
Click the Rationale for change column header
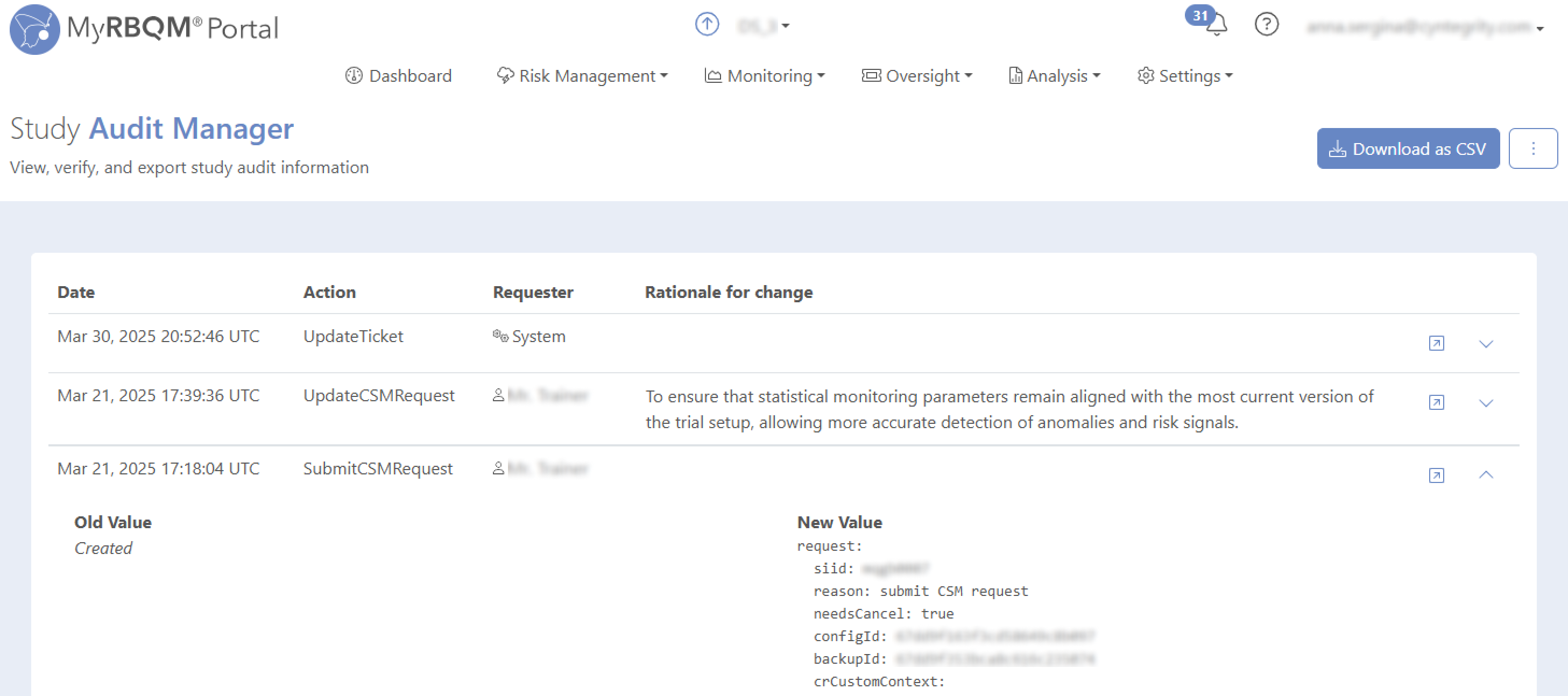tap(729, 292)
